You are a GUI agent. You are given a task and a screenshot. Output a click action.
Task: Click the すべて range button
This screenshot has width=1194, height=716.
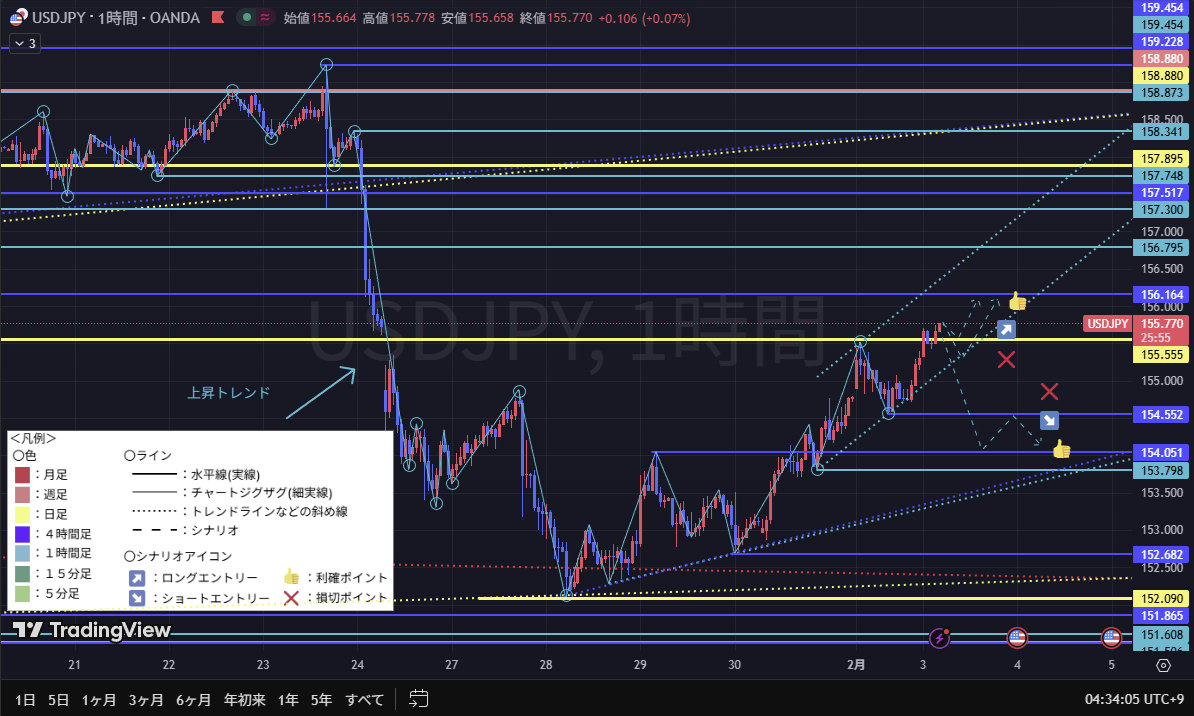(364, 699)
